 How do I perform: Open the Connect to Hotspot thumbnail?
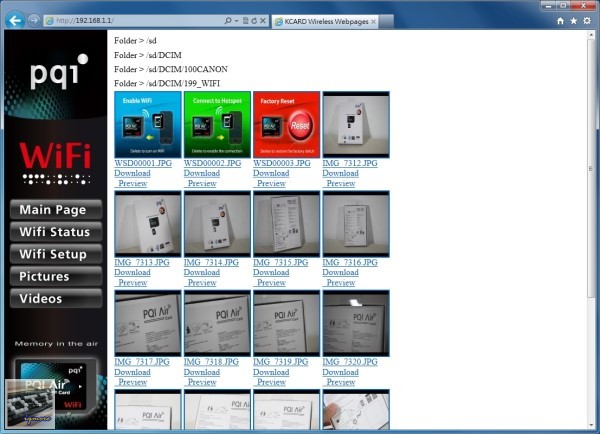[217, 124]
